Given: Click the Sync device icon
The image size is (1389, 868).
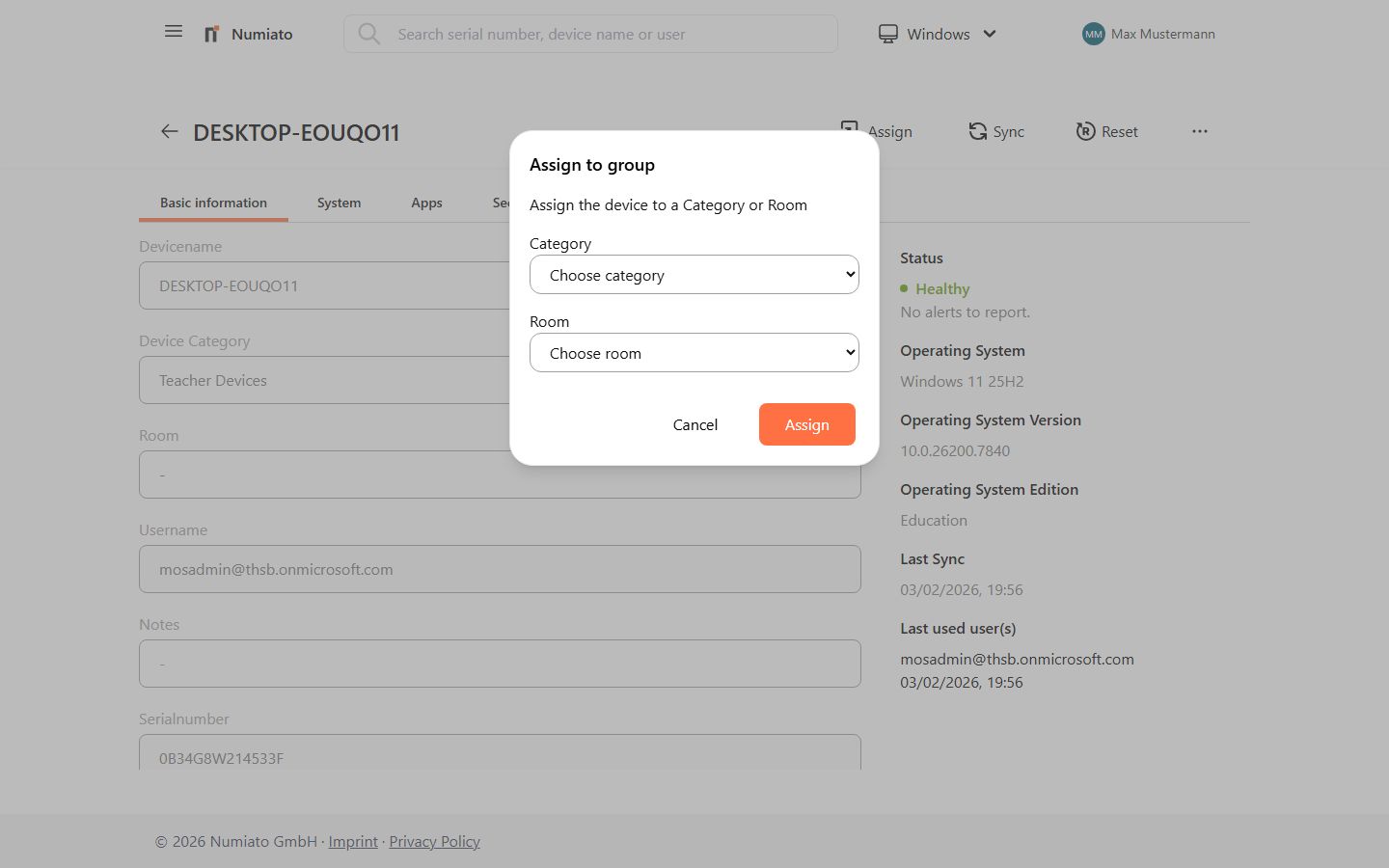Looking at the screenshot, I should click(x=976, y=131).
